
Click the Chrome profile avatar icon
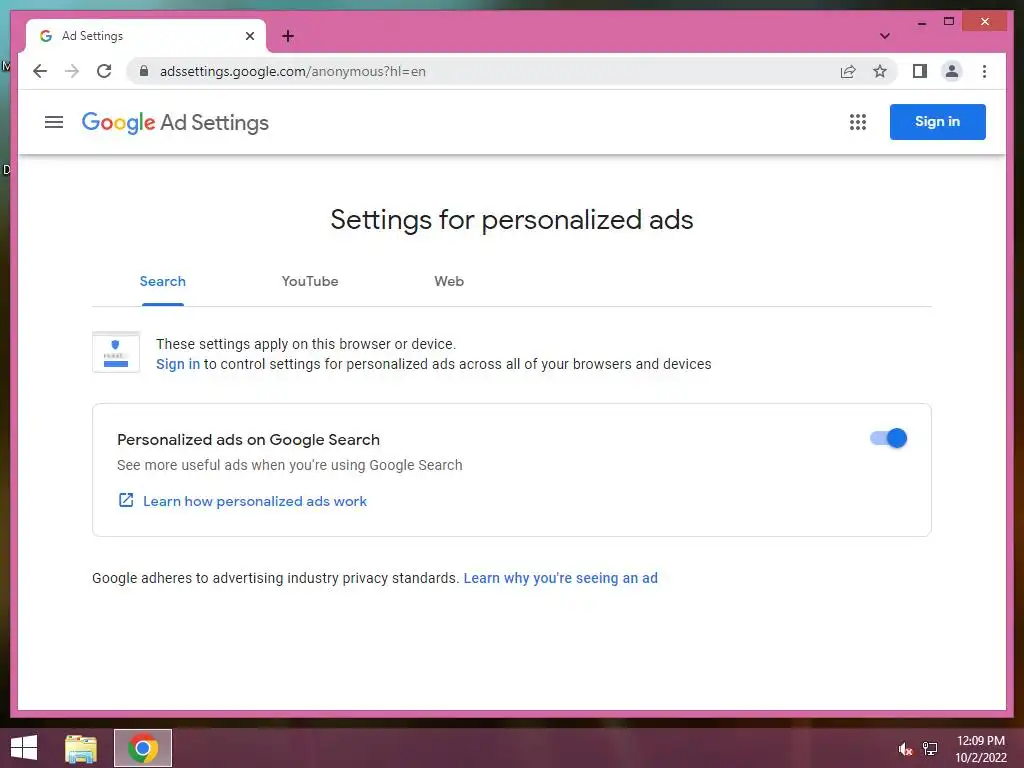tap(952, 71)
